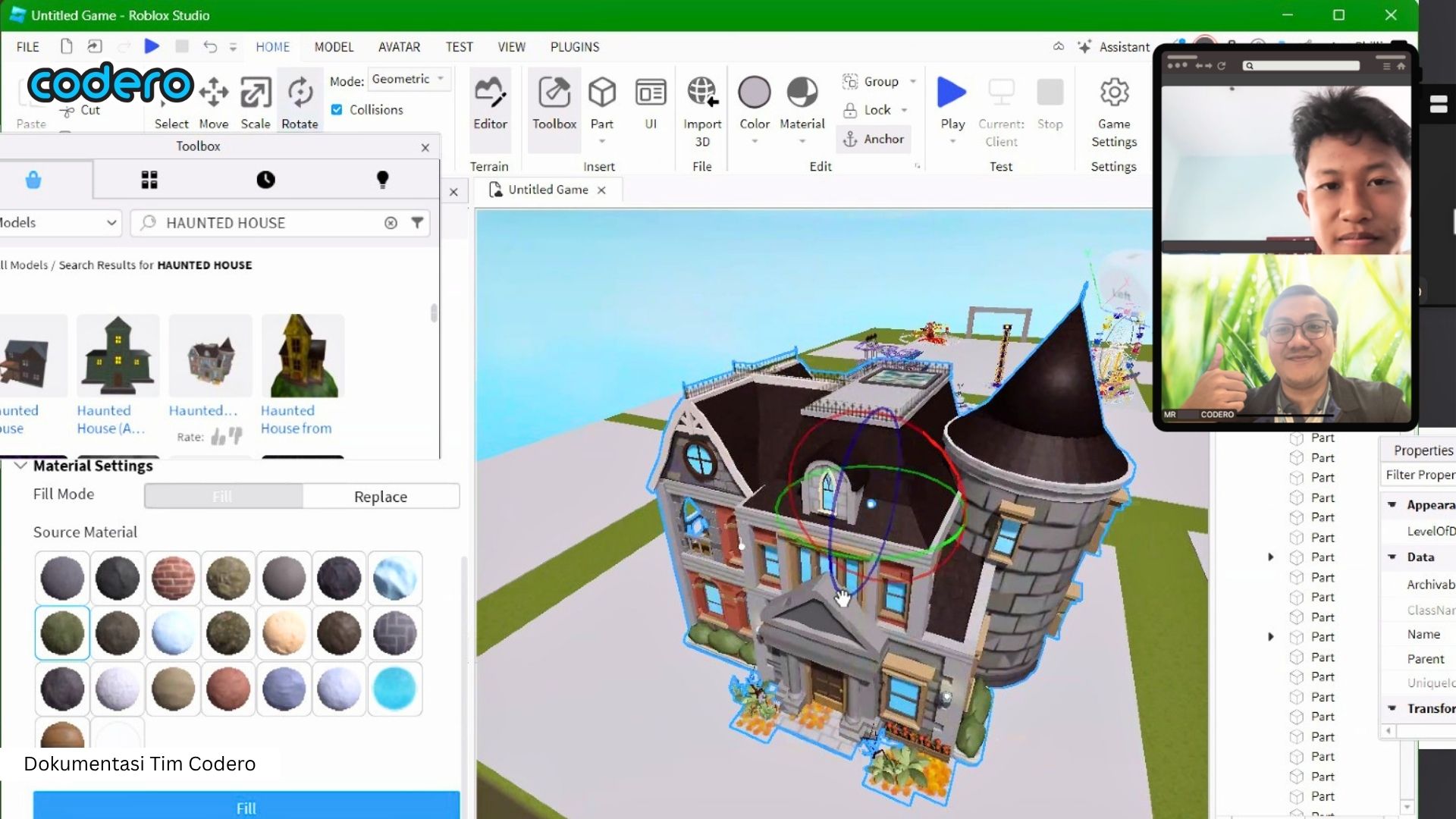Click the quick-access run arrow

(x=152, y=46)
